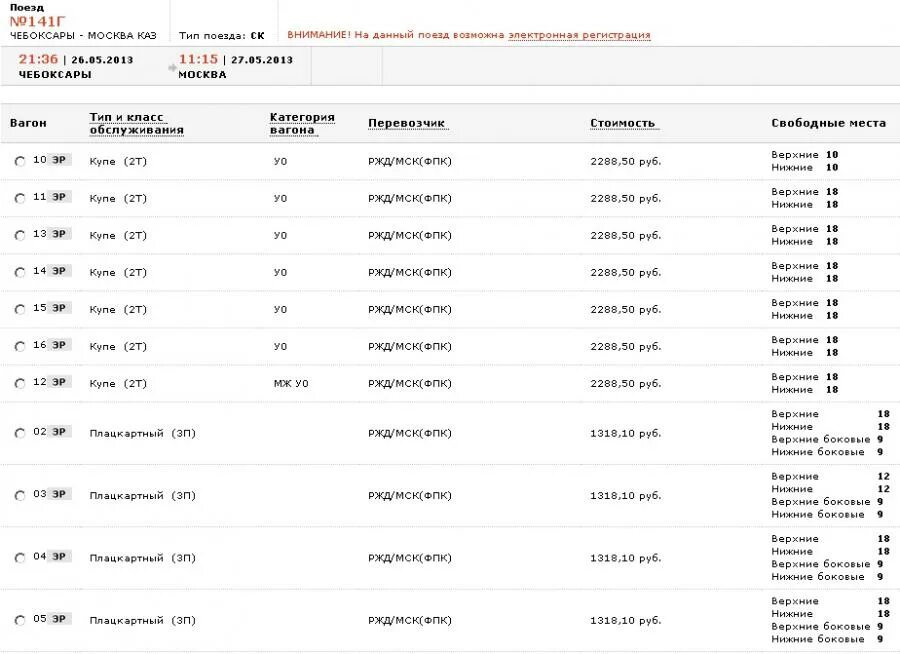Click the МЖ УО category of wagon 12
The image size is (900, 654).
point(291,384)
